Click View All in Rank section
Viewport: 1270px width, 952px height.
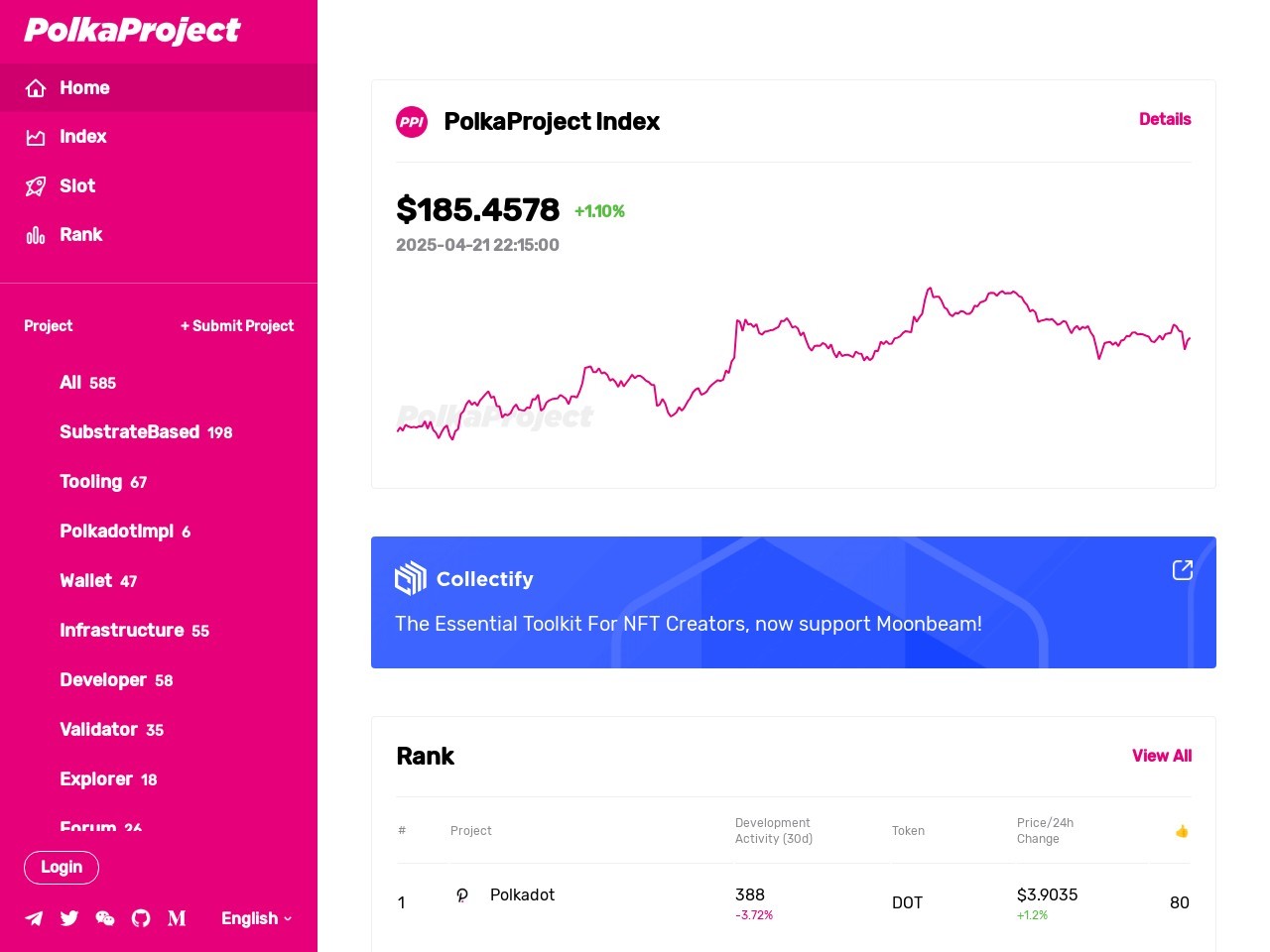[1162, 756]
